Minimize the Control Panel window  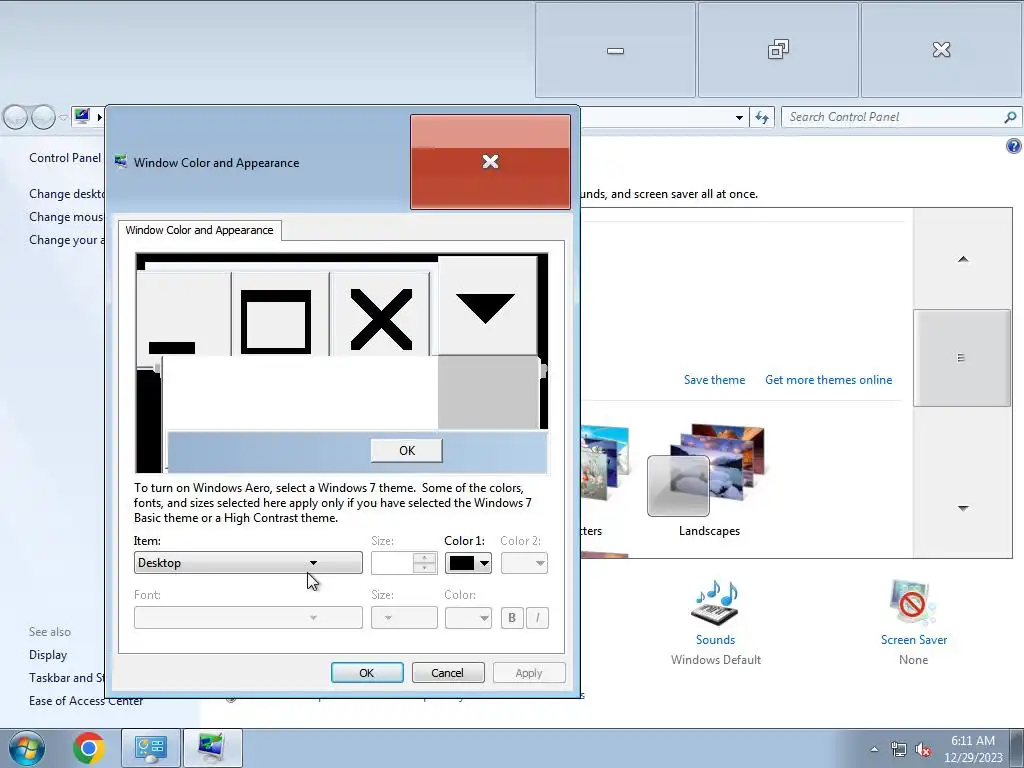coord(615,50)
